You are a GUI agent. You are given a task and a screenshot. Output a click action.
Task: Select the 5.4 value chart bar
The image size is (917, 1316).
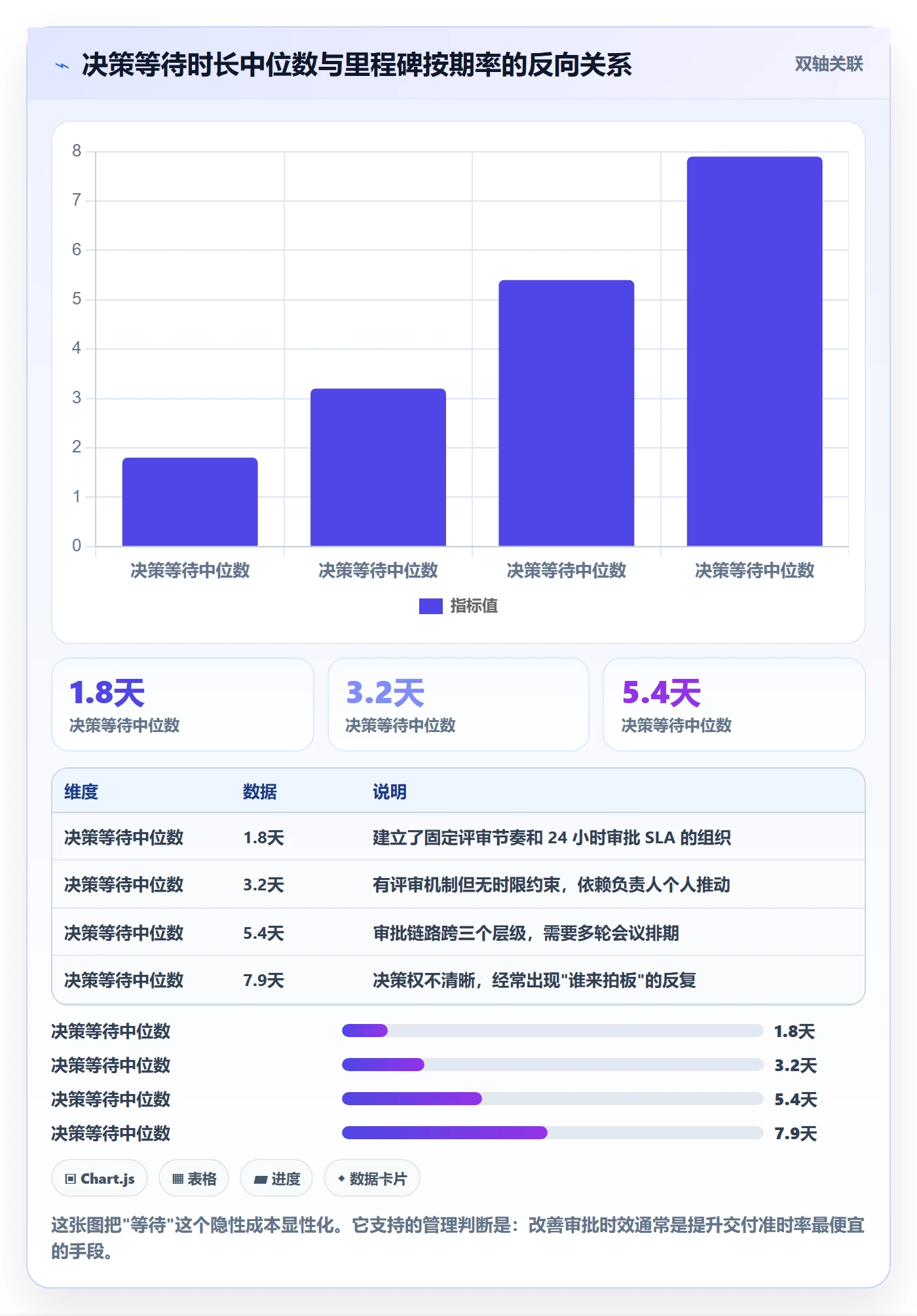[x=567, y=413]
